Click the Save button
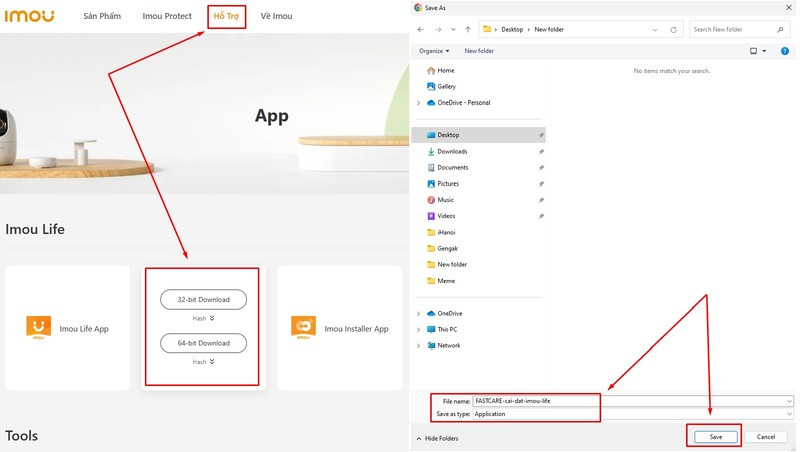Viewport: 800px width, 452px height. point(716,437)
